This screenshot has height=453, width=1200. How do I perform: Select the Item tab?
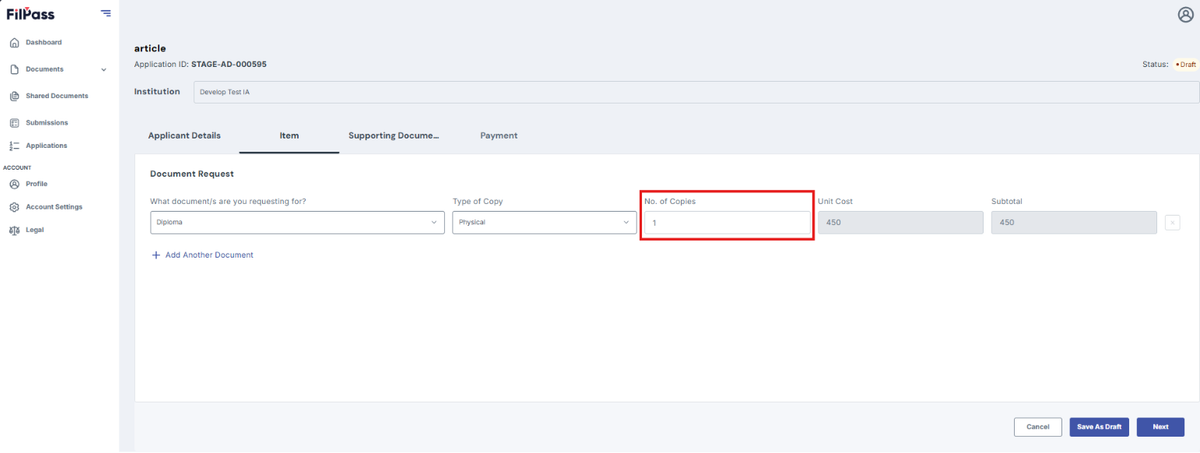[x=289, y=135]
